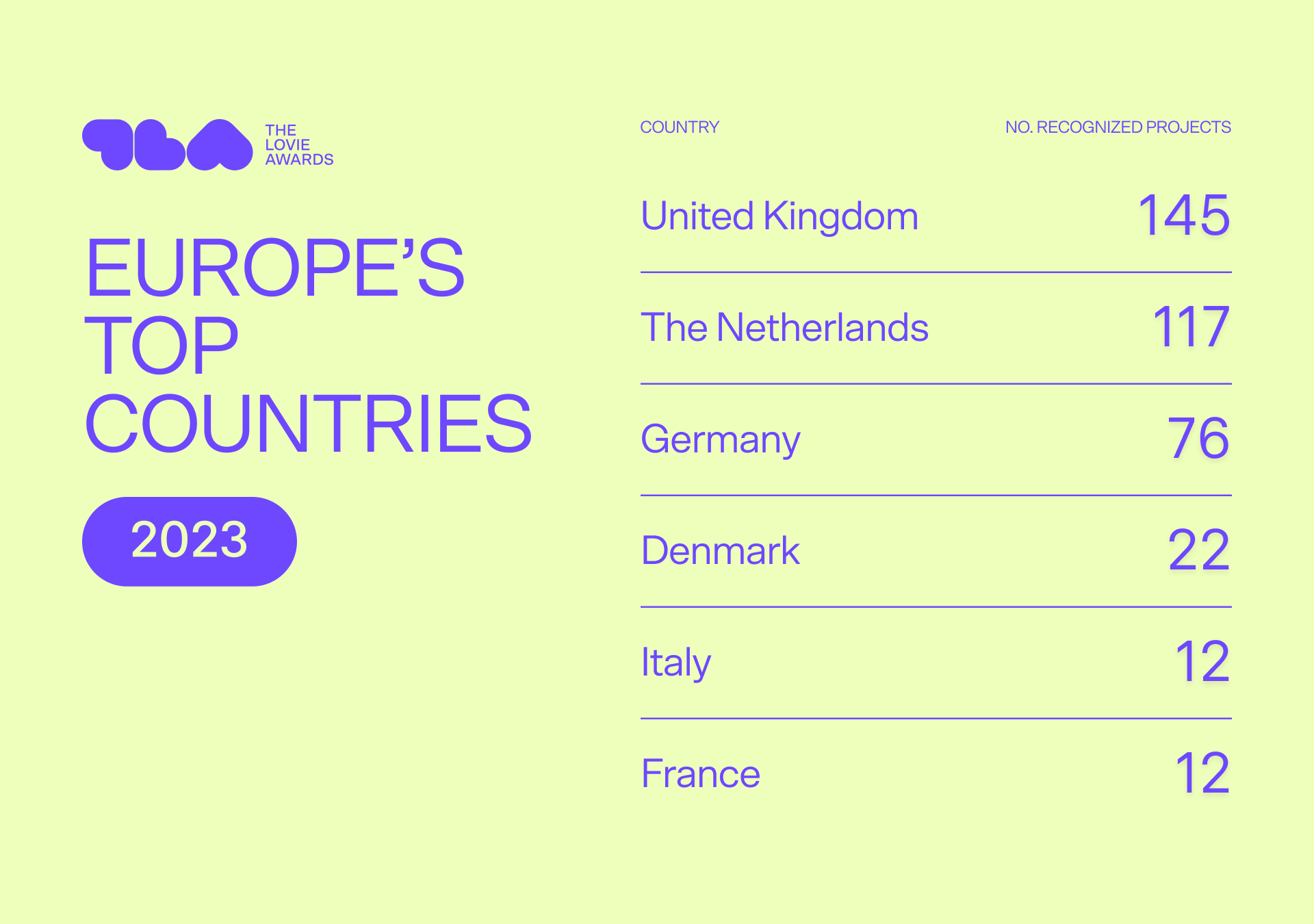This screenshot has width=1314, height=924.
Task: Click the purple Lovie Awards logo shapes
Action: coord(168,144)
